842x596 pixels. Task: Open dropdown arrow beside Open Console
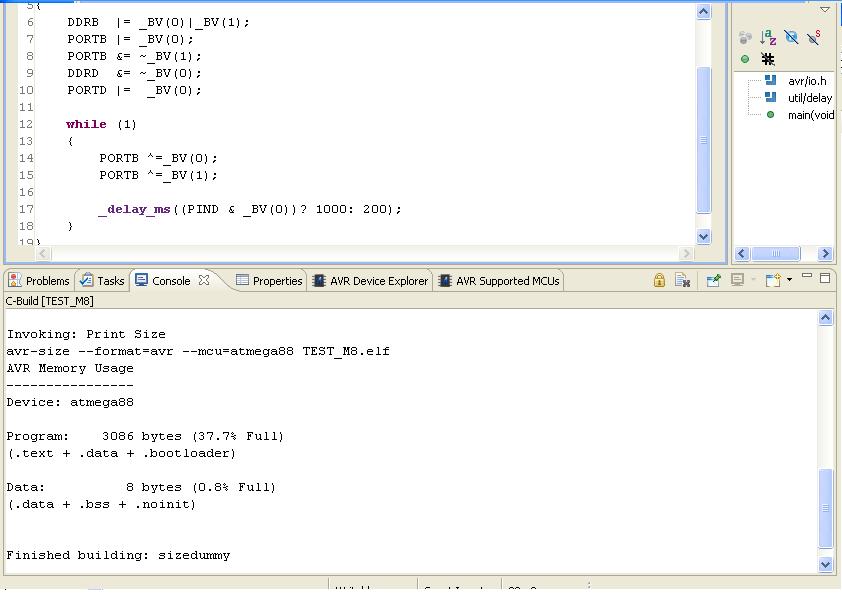[789, 279]
